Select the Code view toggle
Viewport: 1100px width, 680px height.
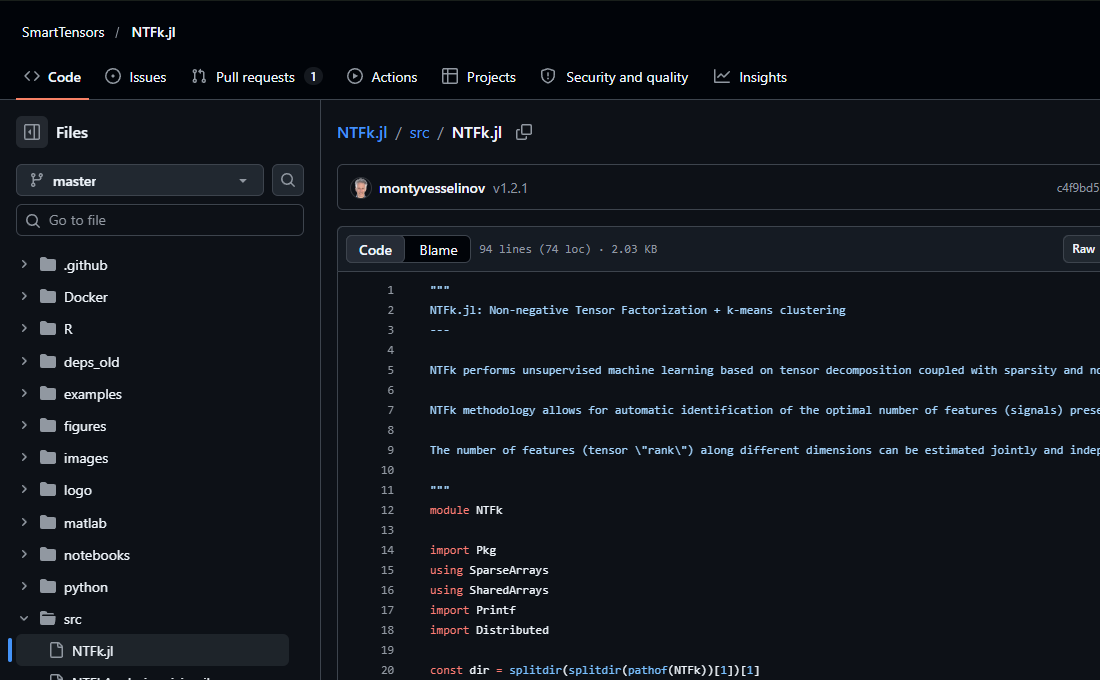pos(375,250)
